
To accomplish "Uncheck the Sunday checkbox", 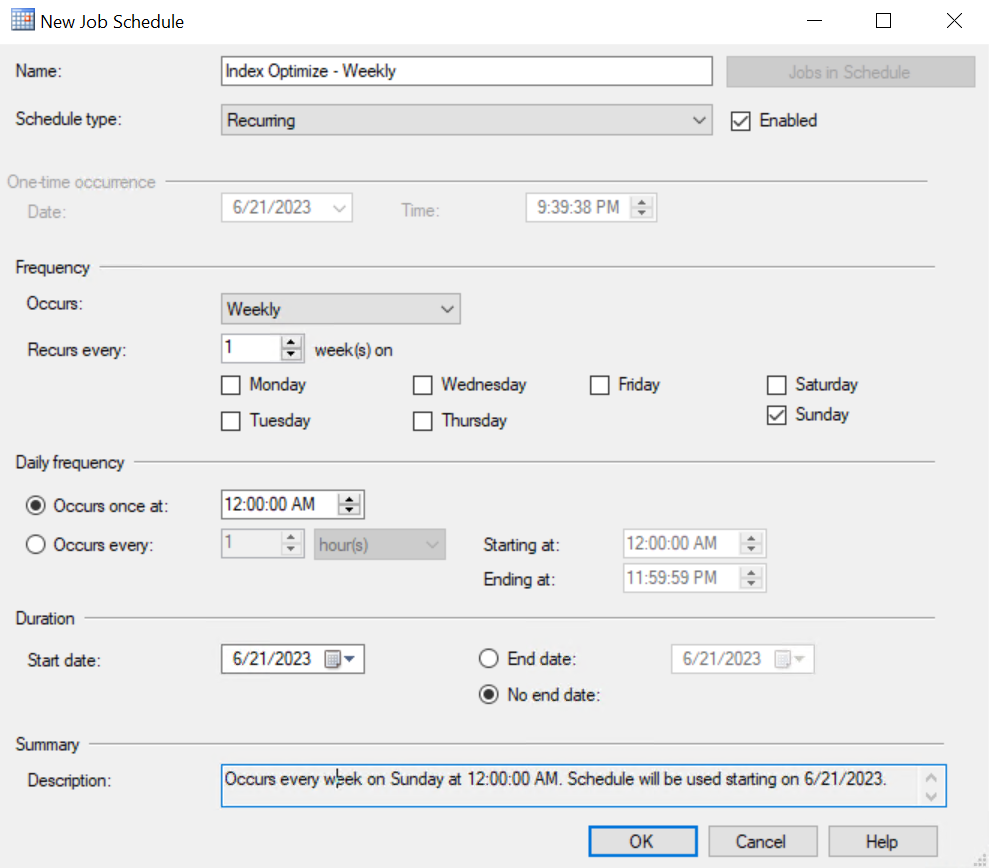I will point(776,415).
